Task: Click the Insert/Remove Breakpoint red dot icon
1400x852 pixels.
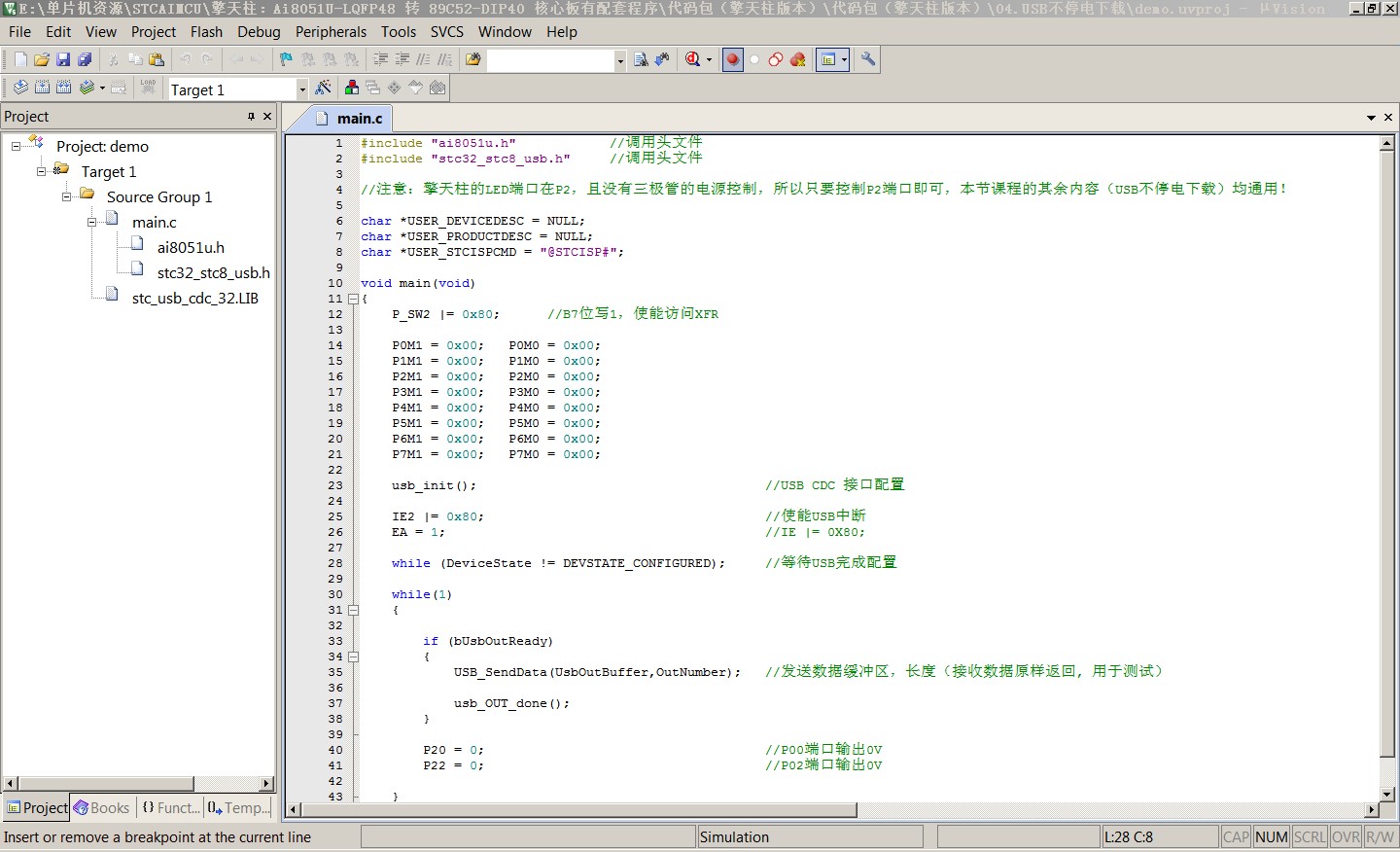Action: 733,59
